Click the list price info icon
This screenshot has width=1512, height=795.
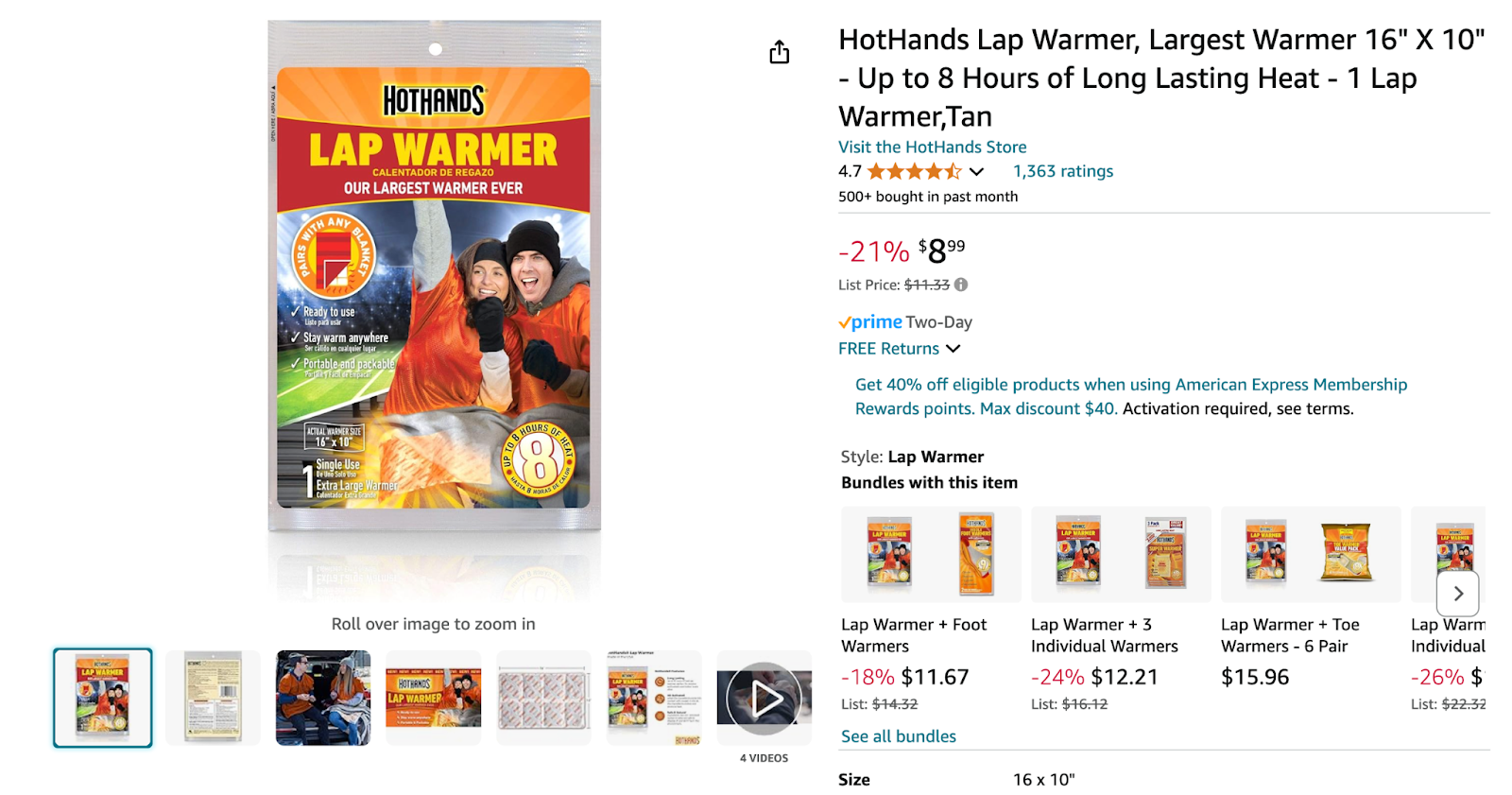(961, 285)
